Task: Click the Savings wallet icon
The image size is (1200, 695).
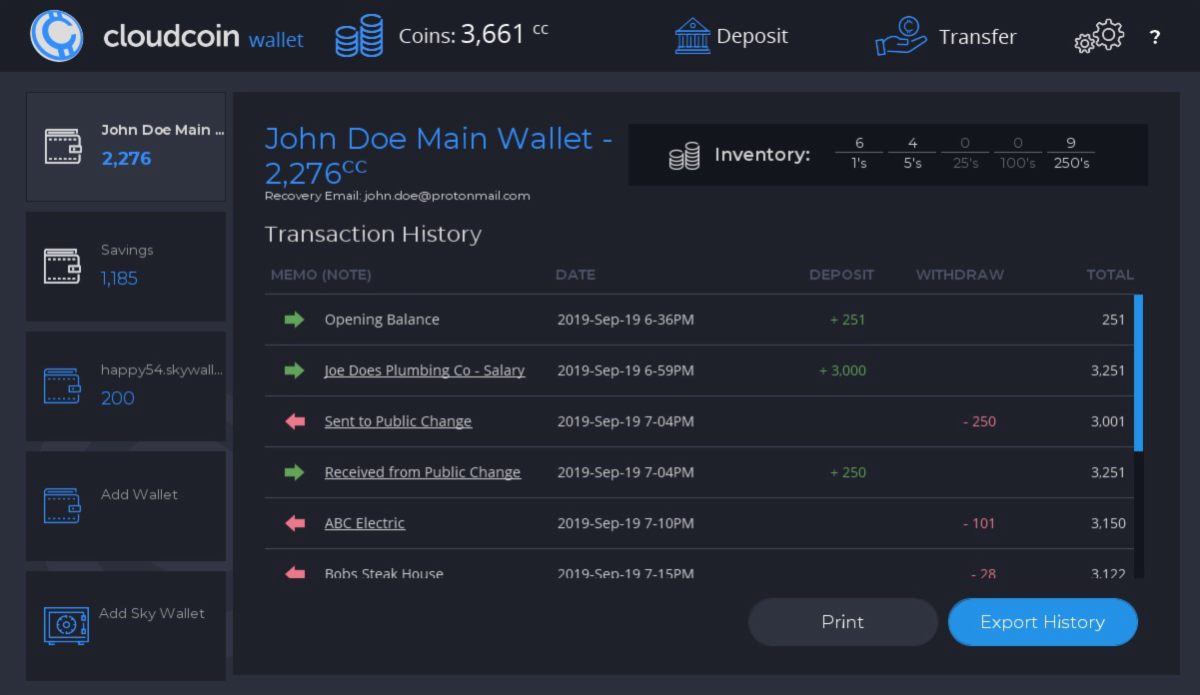Action: tap(63, 266)
